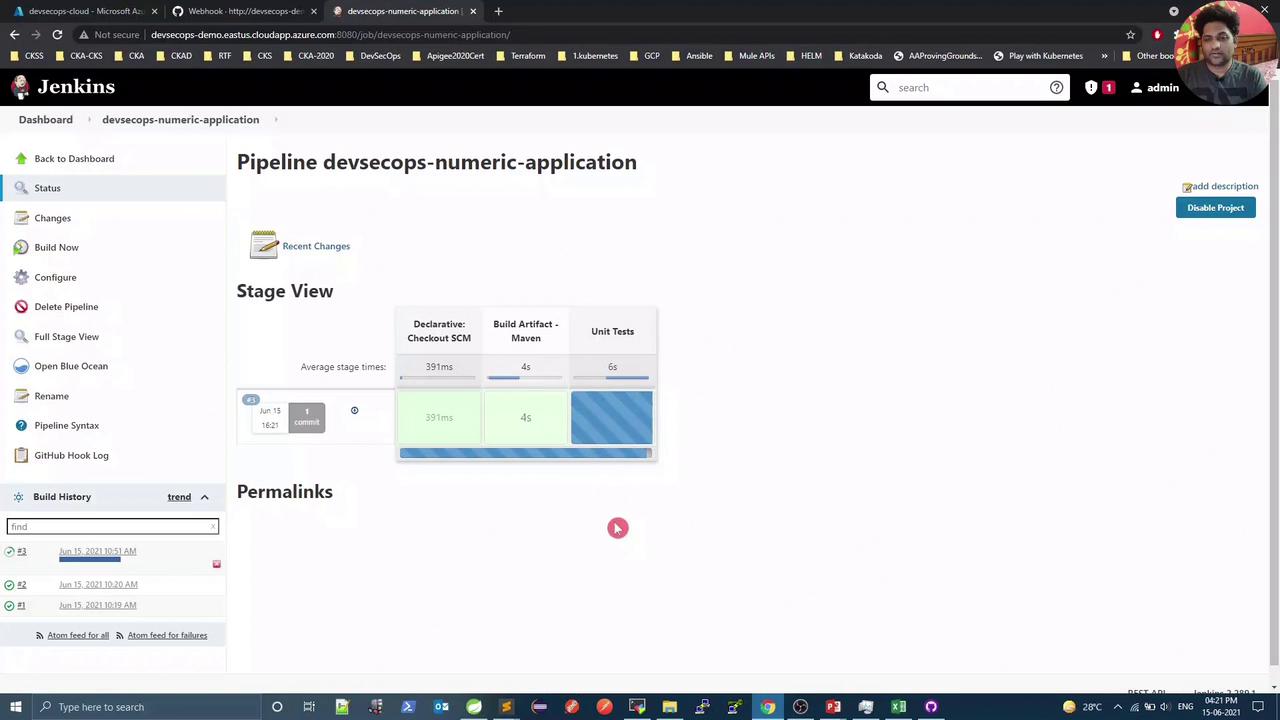Open the Build History trend link
Viewport: 1280px width, 720px height.
click(179, 497)
